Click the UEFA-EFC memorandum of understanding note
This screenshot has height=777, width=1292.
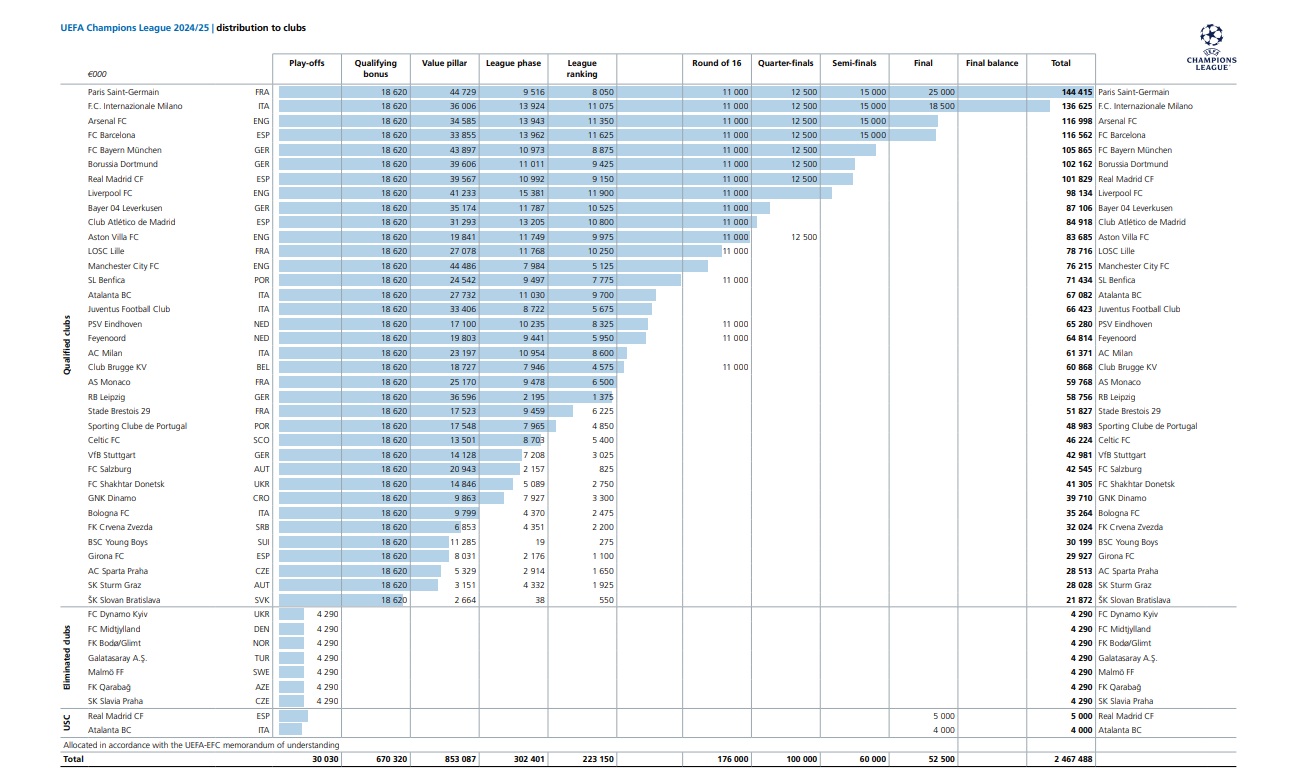coord(201,745)
